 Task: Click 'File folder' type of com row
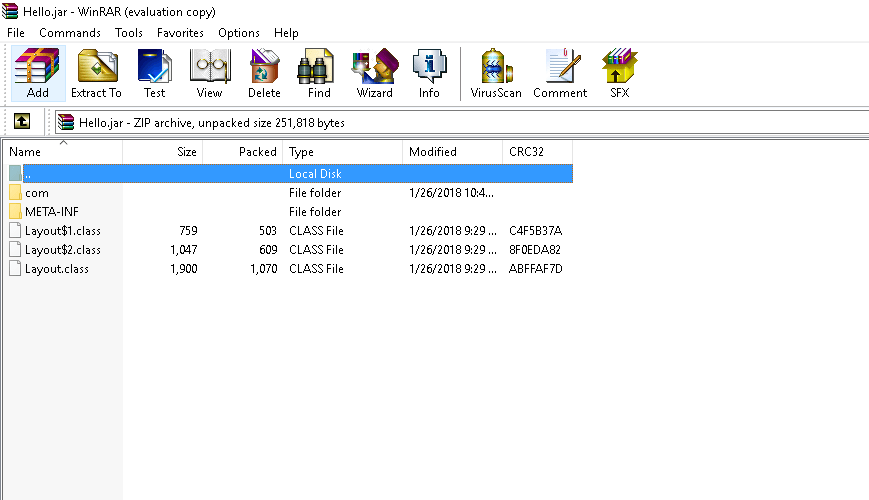tap(315, 193)
